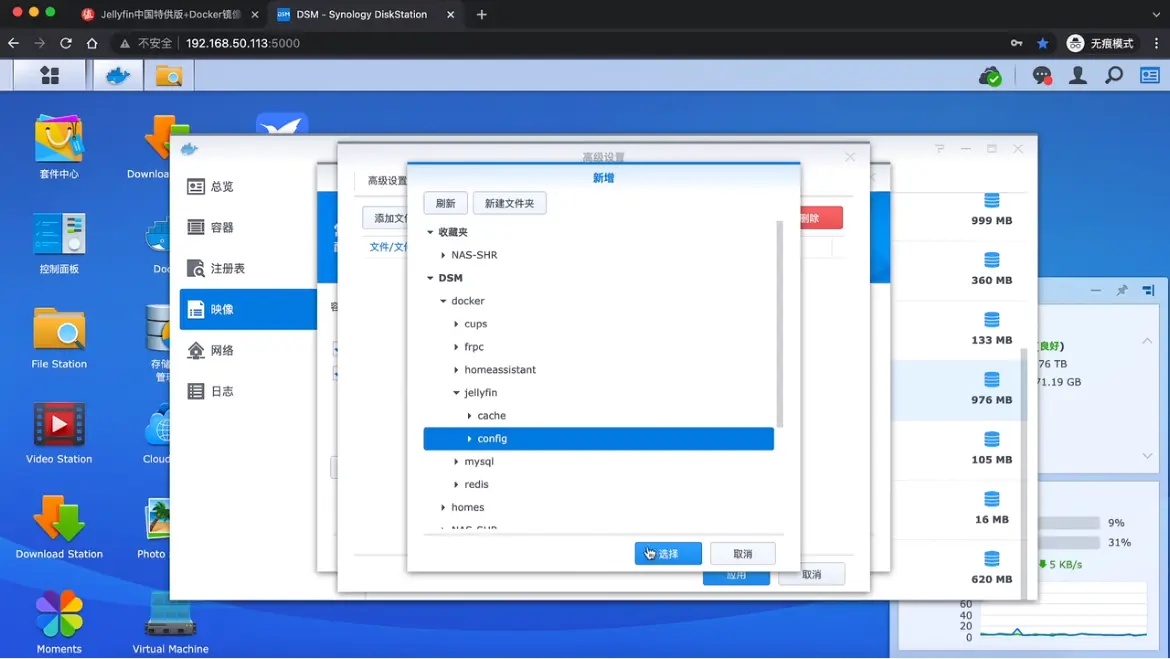
Task: Switch to the 容器 section in Docker sidebar
Action: 222,228
